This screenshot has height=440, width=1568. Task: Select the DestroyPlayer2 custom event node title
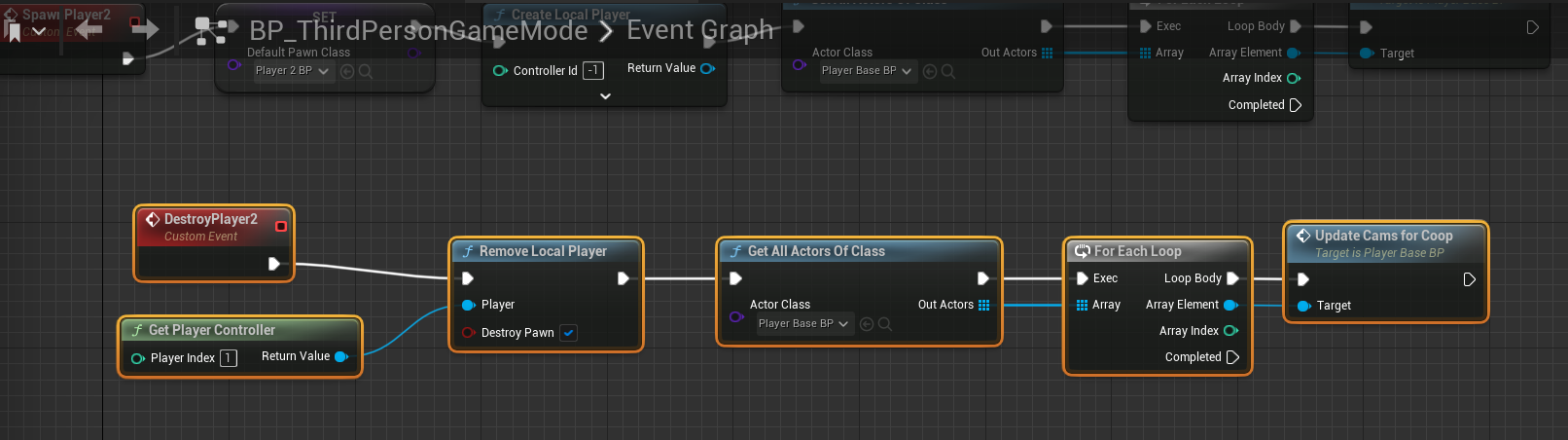(211, 219)
